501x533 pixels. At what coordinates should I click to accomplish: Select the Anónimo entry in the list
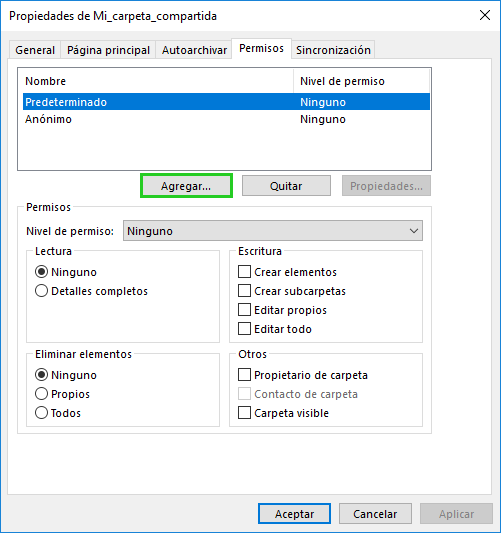(226, 119)
